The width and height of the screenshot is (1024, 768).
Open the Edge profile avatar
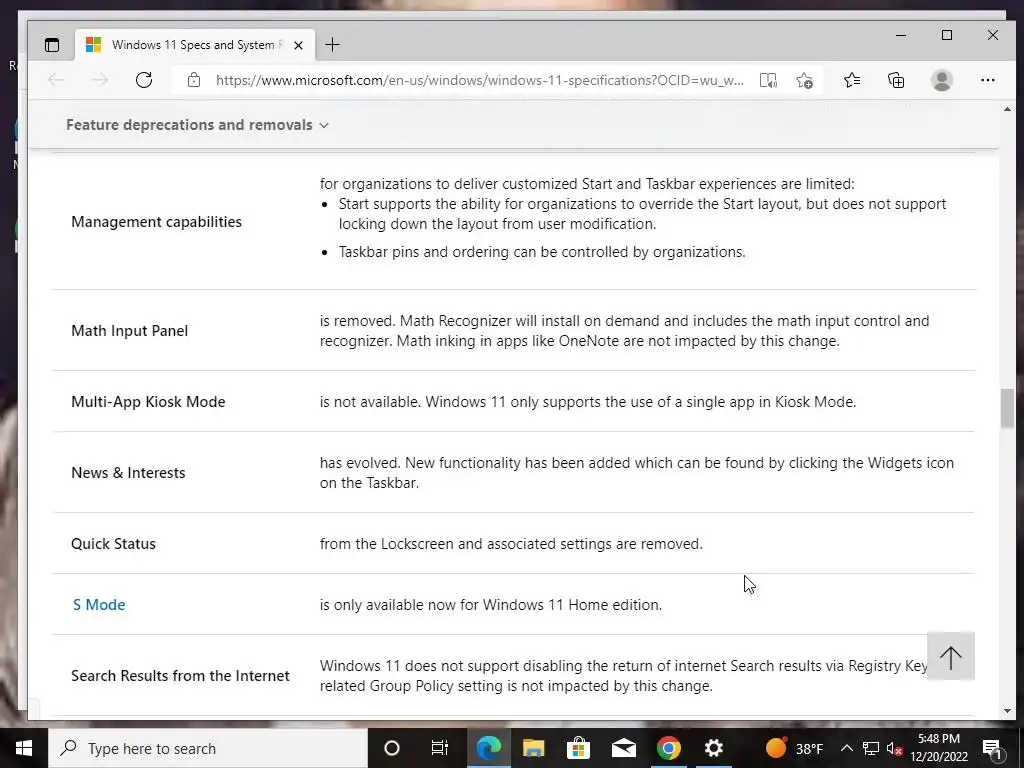pyautogui.click(x=942, y=80)
